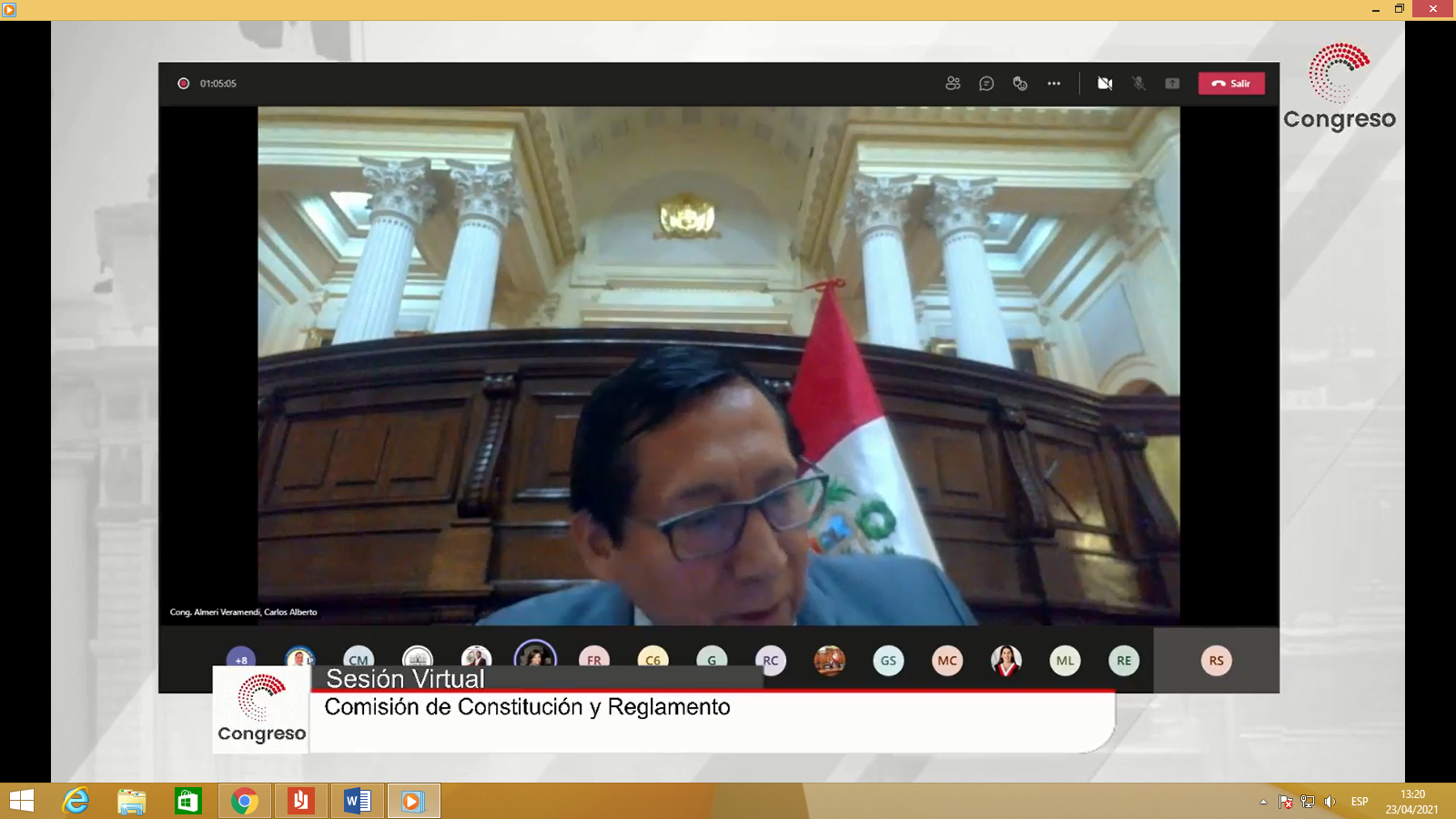Unmute the microphone
Screen dimensions: 1456x819
(1138, 84)
